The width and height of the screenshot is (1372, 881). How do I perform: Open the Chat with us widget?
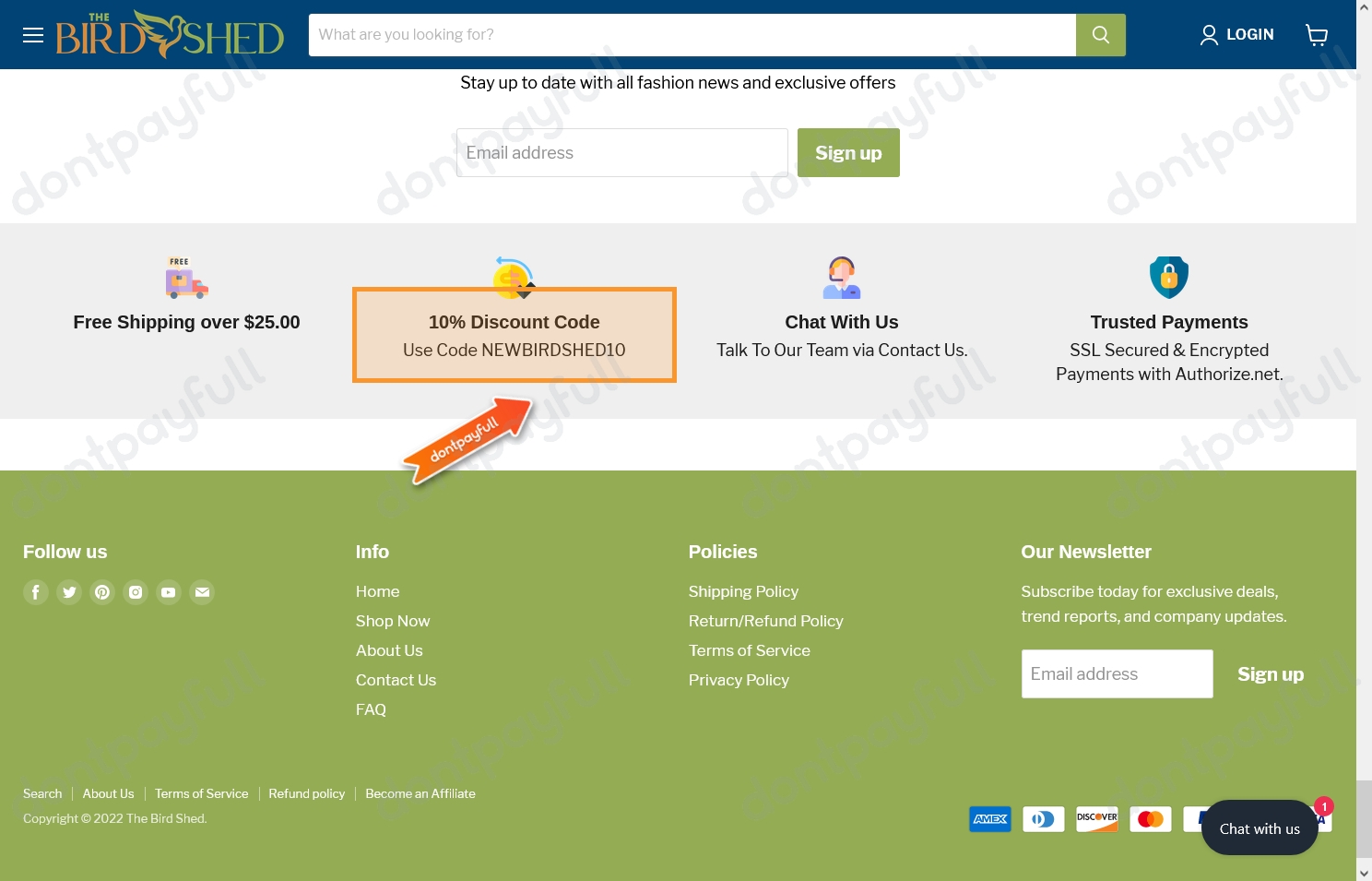(x=1260, y=827)
